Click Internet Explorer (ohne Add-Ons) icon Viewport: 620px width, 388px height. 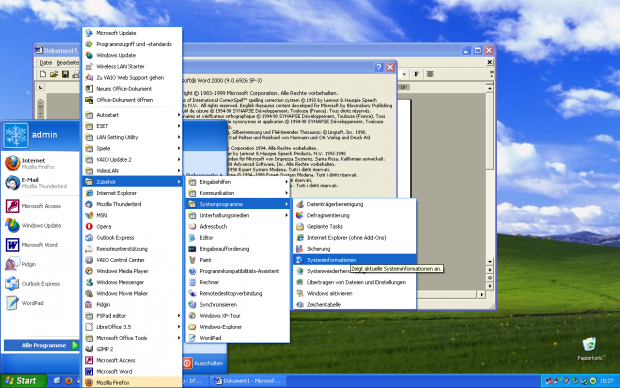coord(300,238)
